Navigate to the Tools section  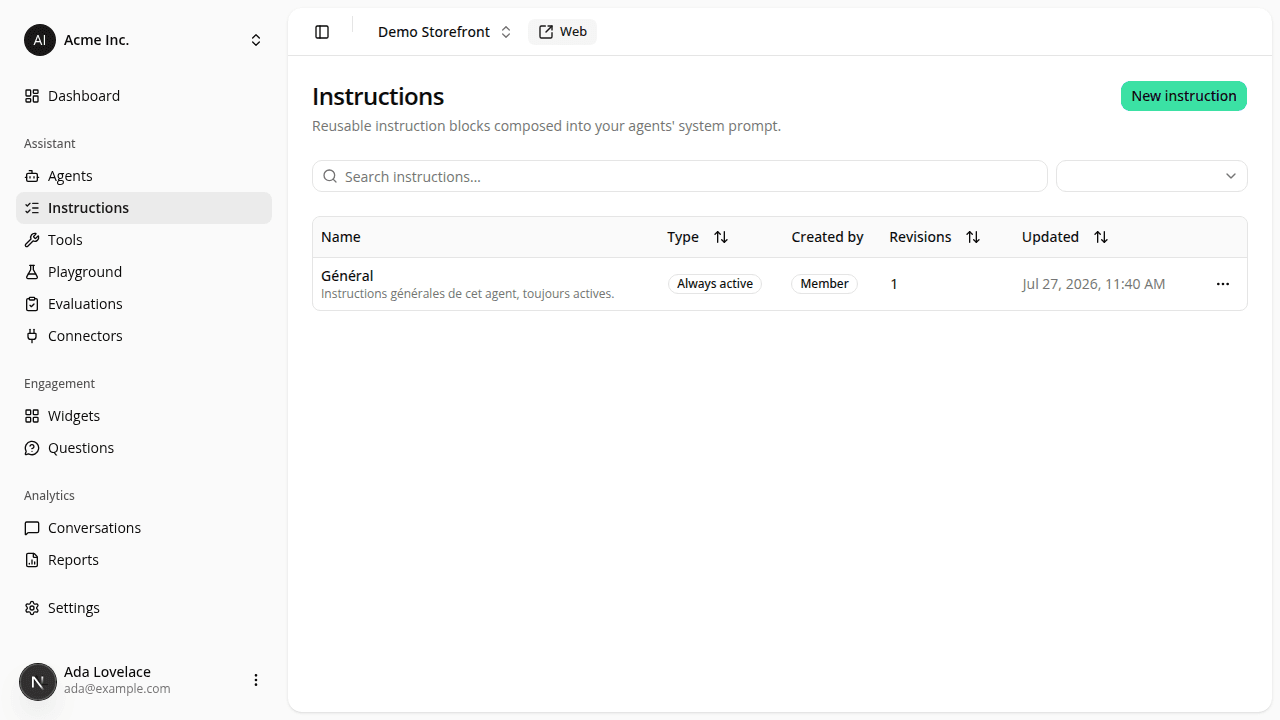pos(144,240)
